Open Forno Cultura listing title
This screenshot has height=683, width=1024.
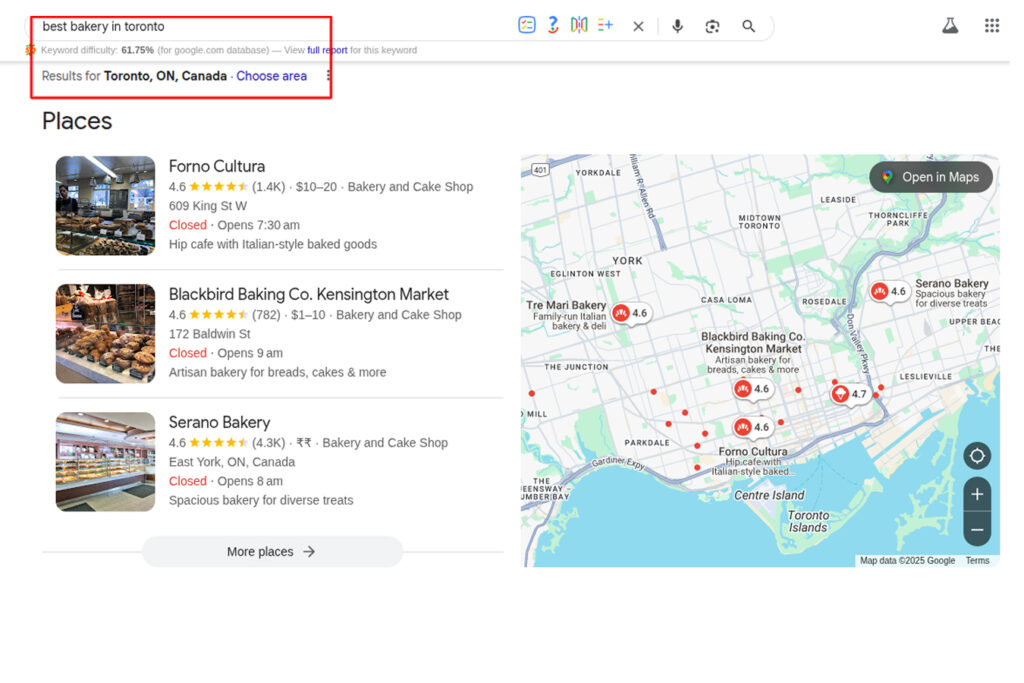pyautogui.click(x=217, y=166)
